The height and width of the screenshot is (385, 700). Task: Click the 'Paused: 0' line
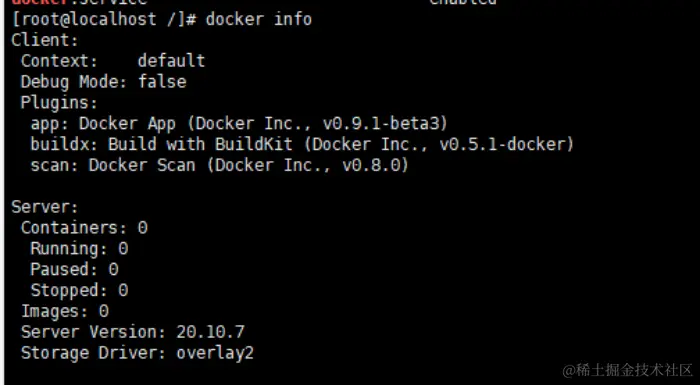coord(74,269)
